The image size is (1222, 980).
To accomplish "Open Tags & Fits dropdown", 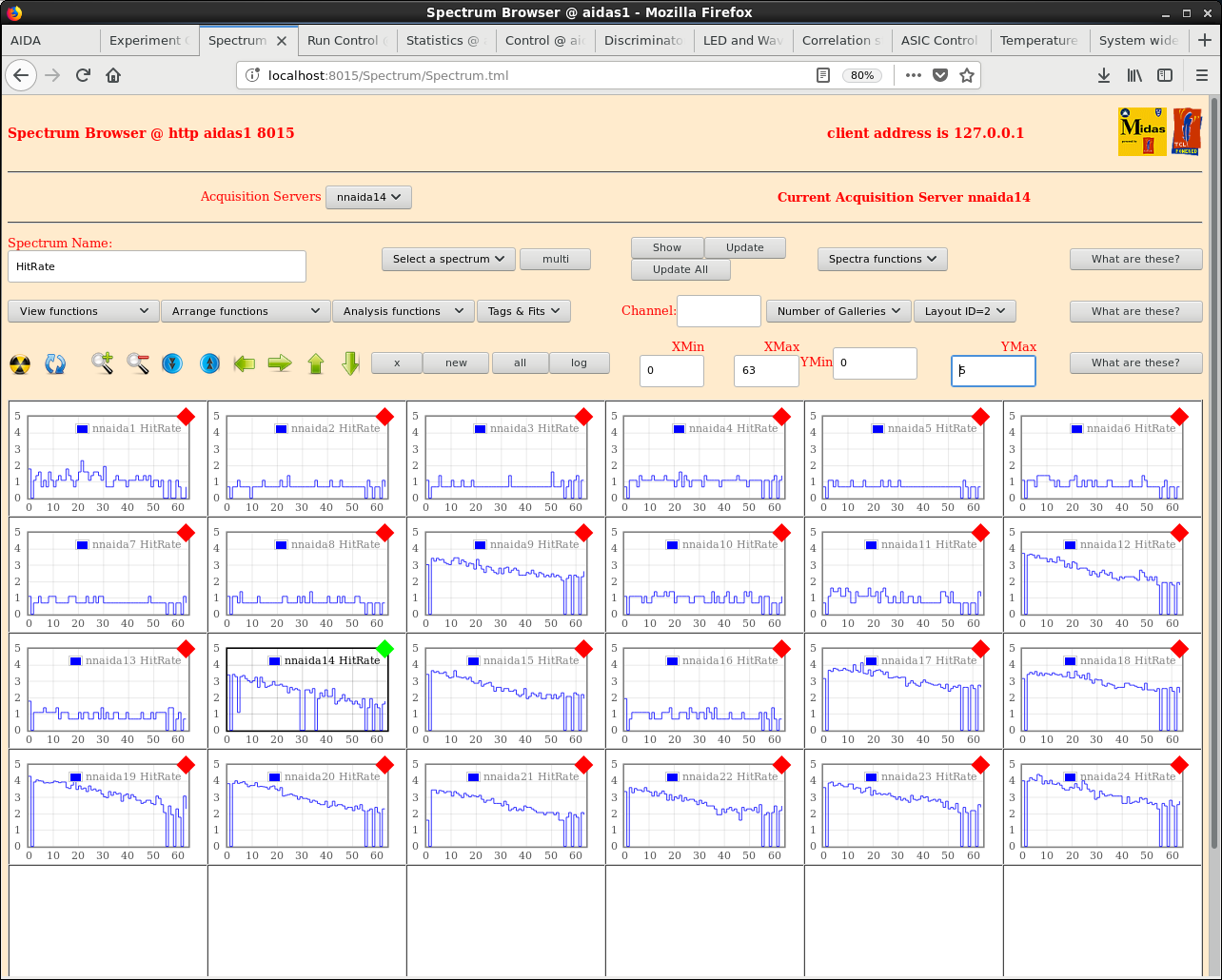I will [523, 311].
